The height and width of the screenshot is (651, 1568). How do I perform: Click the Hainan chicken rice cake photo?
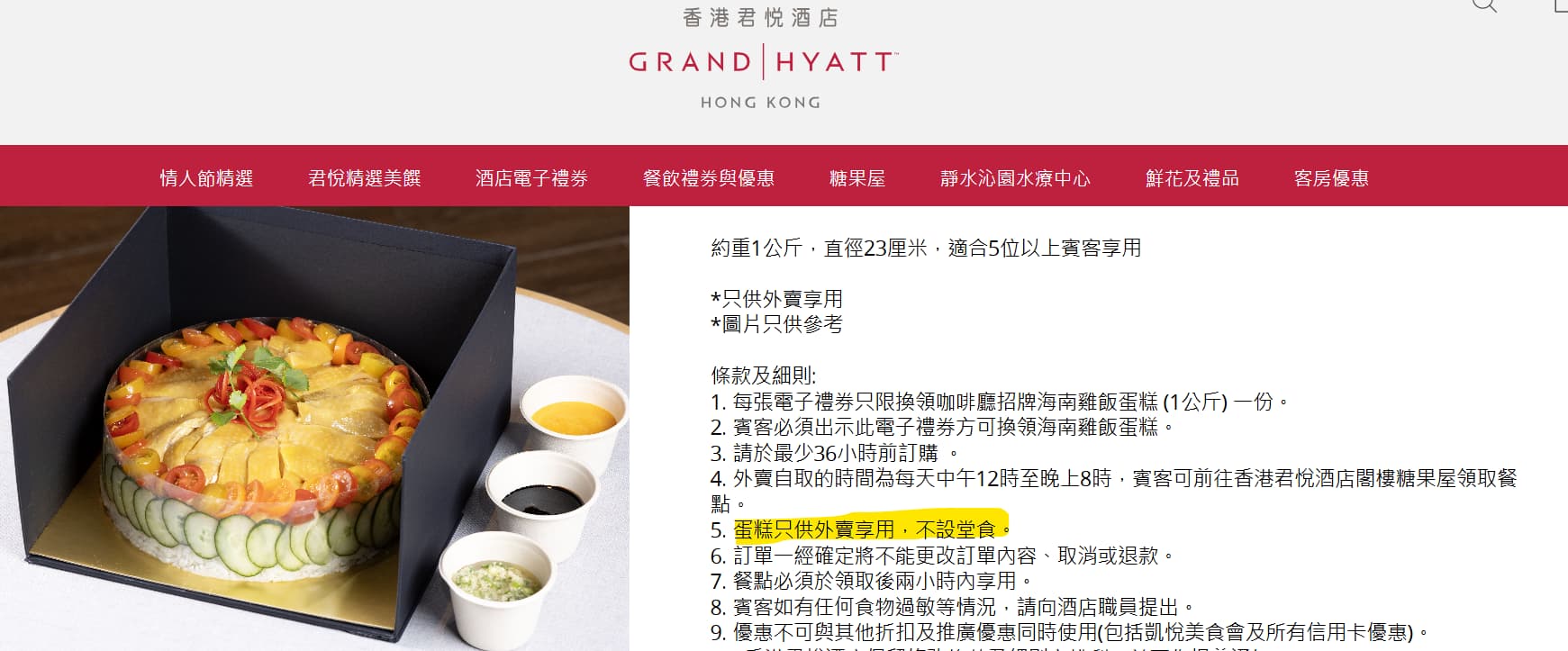pyautogui.click(x=314, y=429)
